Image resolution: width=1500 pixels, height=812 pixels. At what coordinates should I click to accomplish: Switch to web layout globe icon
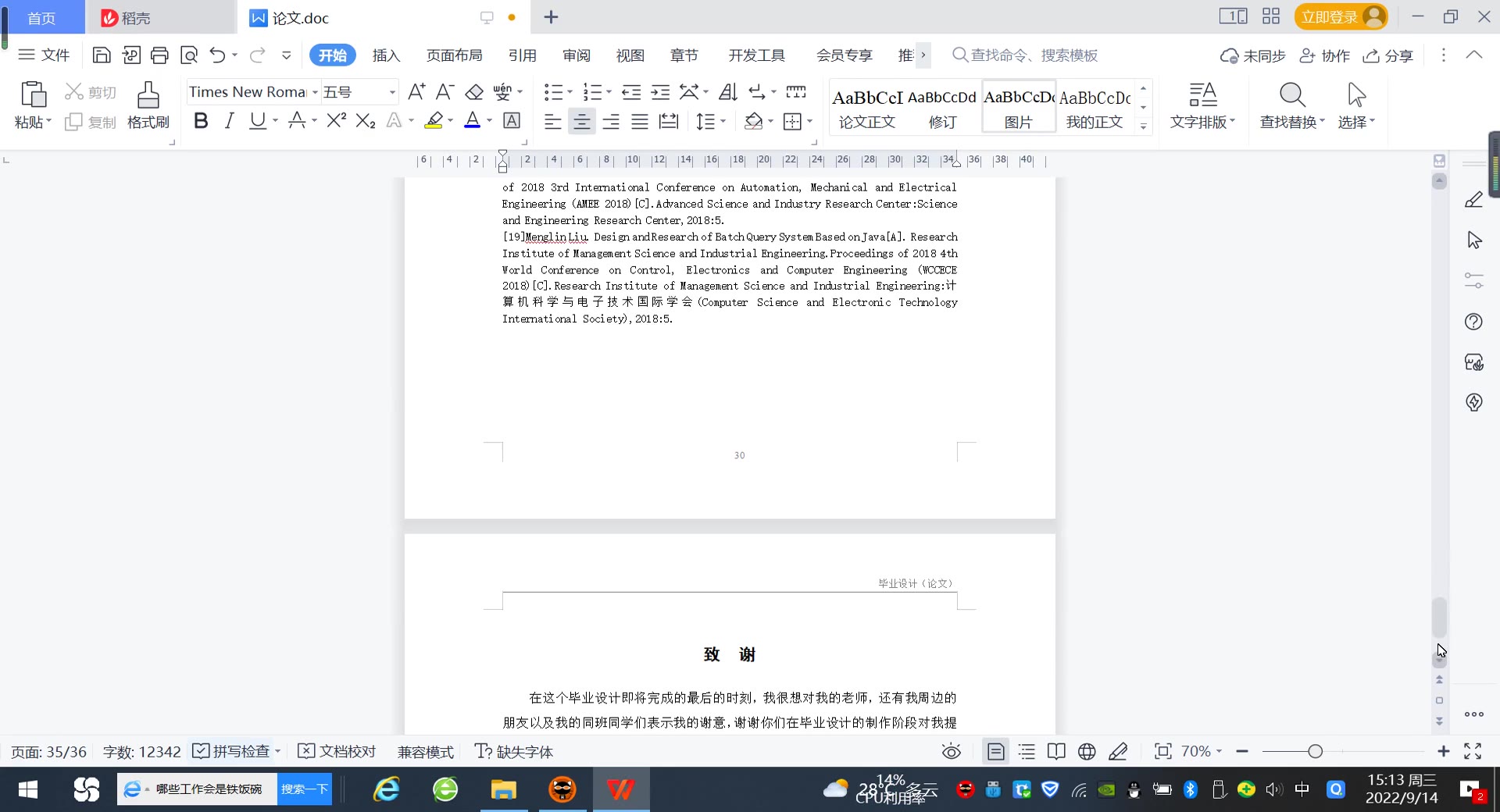tap(1087, 752)
